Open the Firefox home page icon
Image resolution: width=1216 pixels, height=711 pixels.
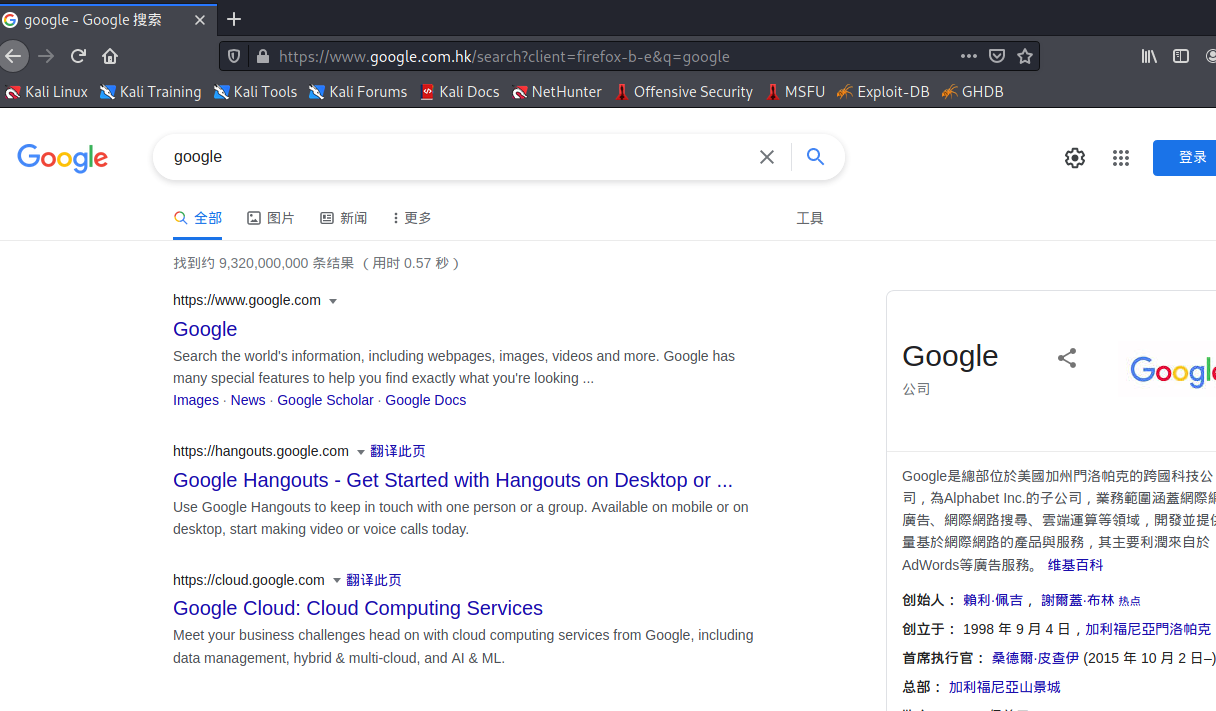coord(110,56)
